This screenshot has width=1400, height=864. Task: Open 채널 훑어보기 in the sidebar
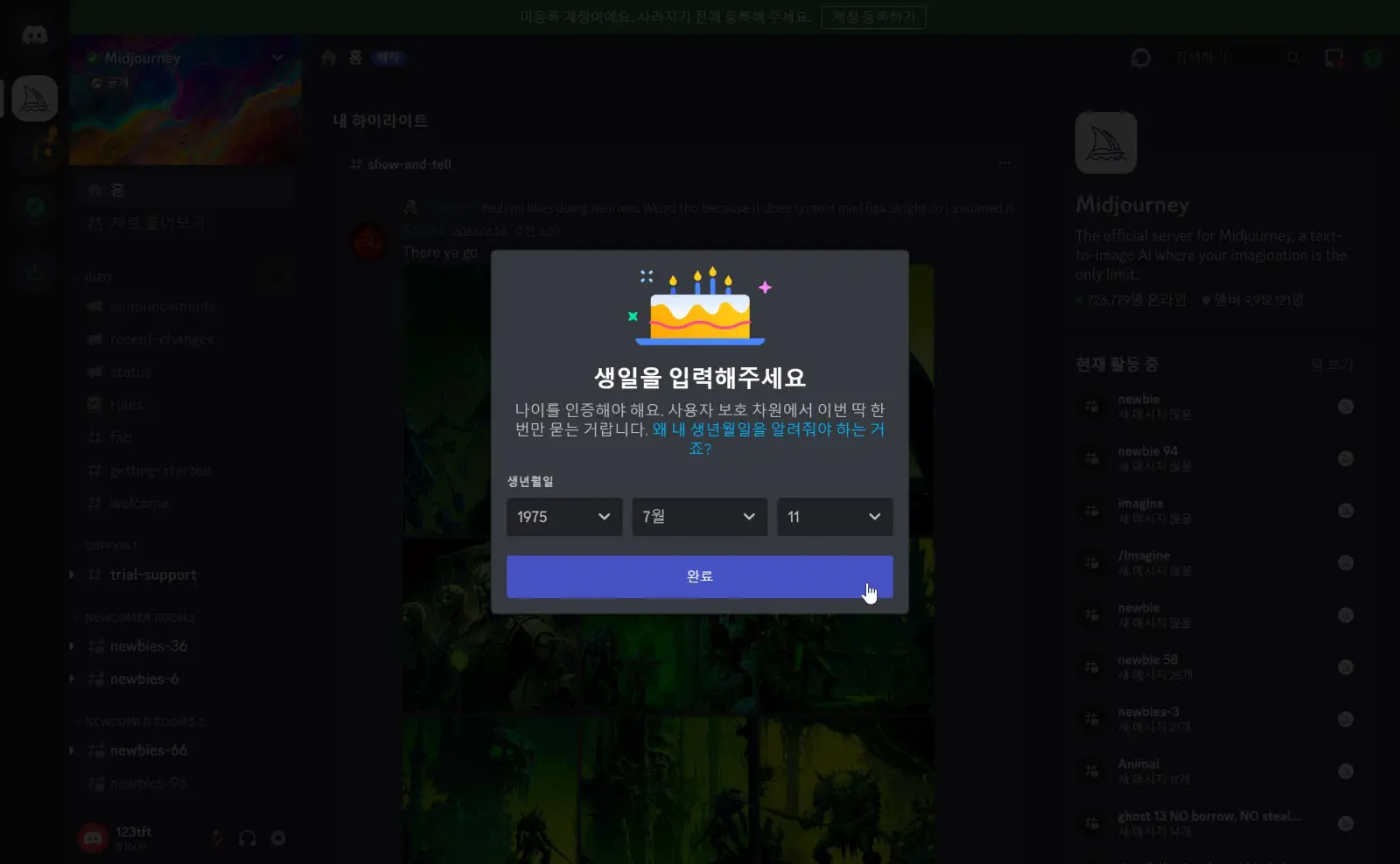tap(185, 223)
